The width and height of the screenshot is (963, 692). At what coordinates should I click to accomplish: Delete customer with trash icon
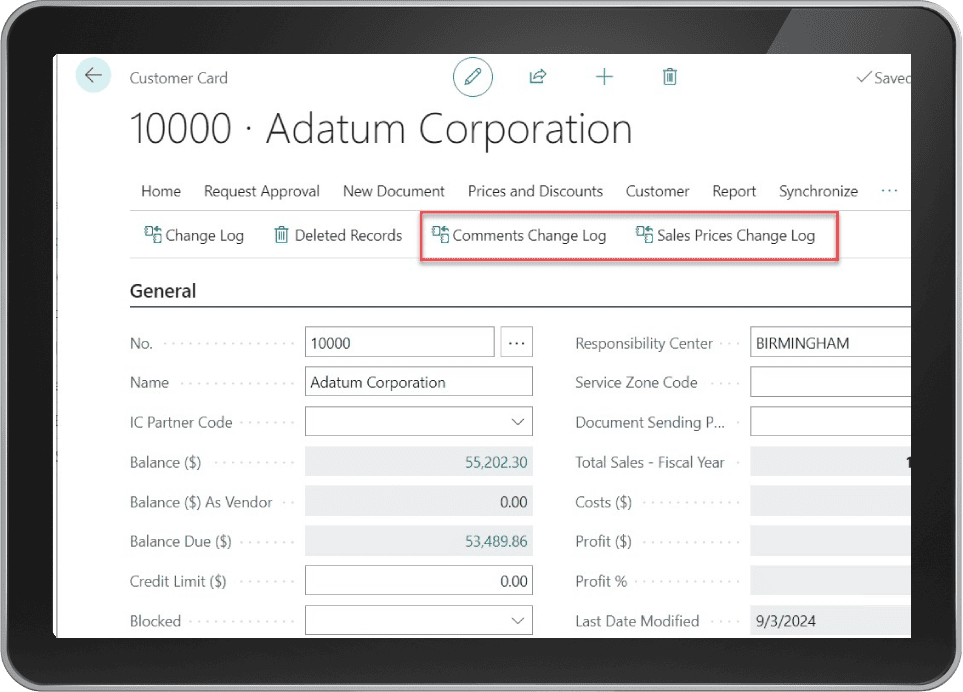pyautogui.click(x=669, y=77)
